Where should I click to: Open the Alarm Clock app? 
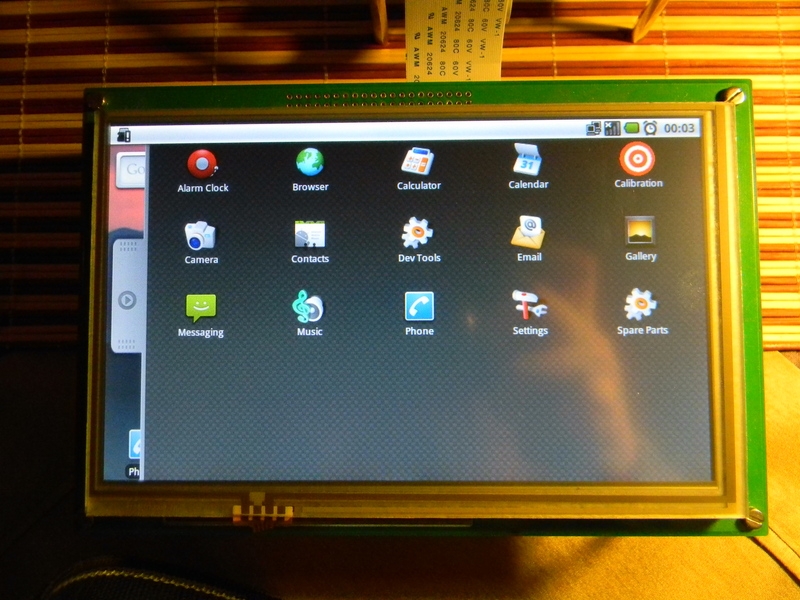tap(203, 171)
